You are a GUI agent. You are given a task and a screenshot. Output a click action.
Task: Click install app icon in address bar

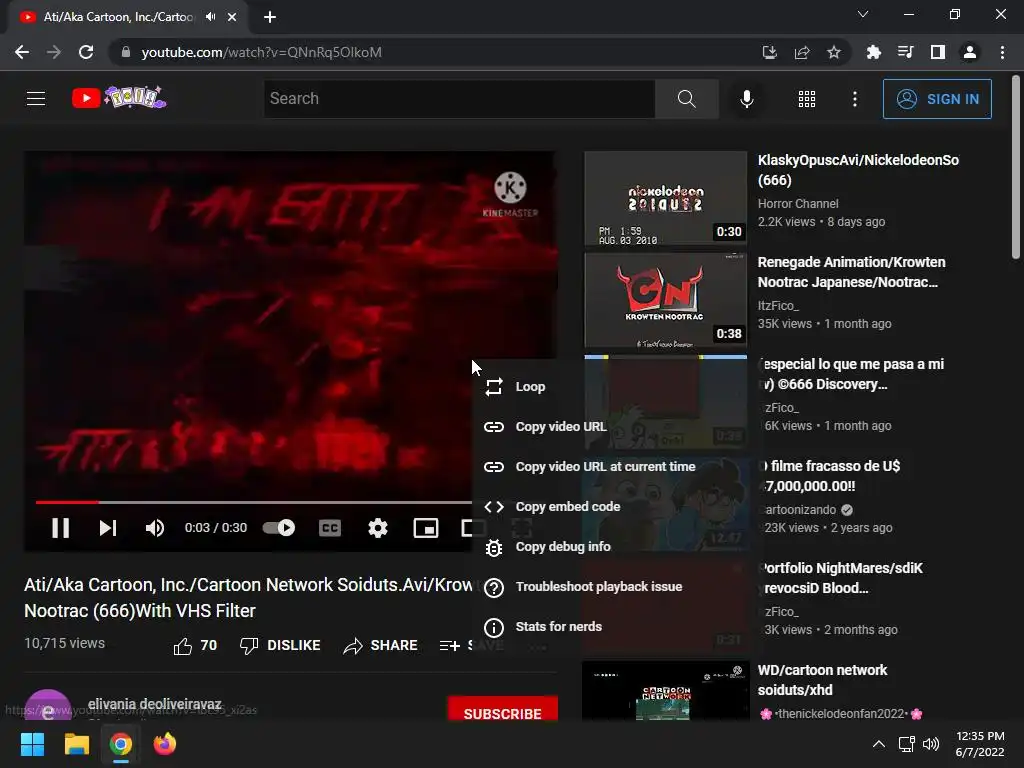(769, 52)
